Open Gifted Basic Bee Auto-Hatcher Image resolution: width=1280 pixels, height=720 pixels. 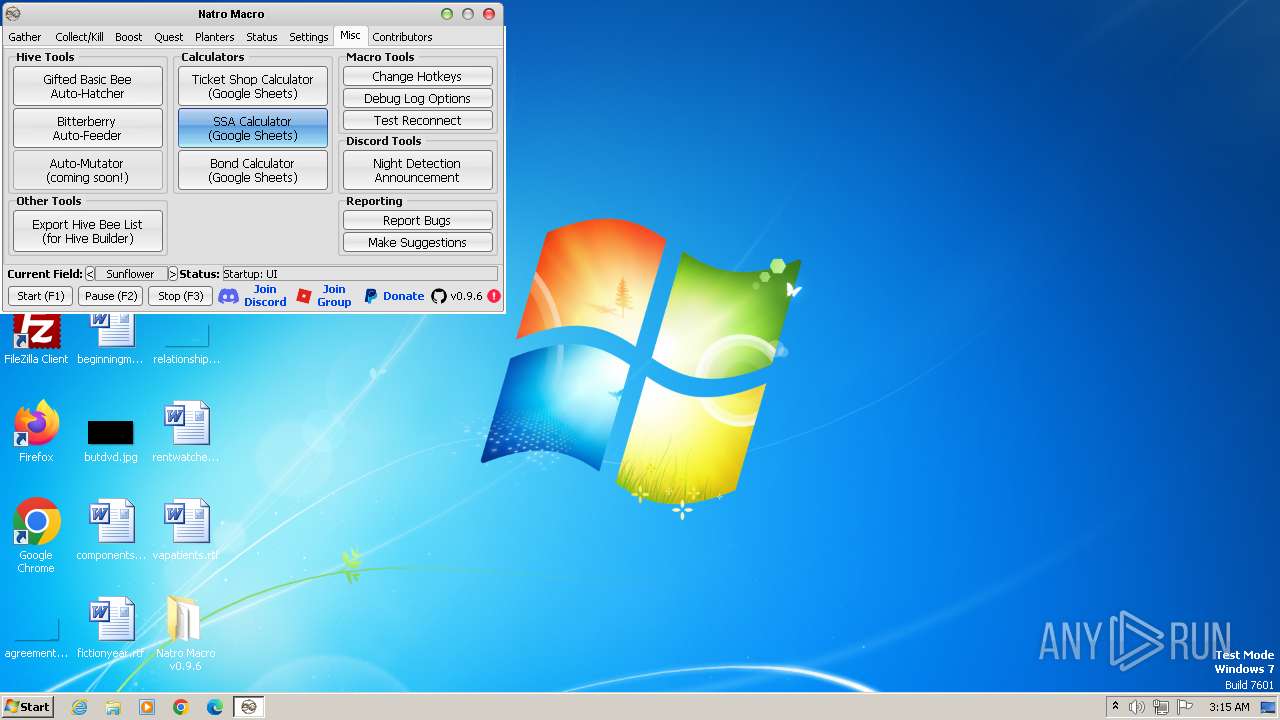click(x=88, y=86)
